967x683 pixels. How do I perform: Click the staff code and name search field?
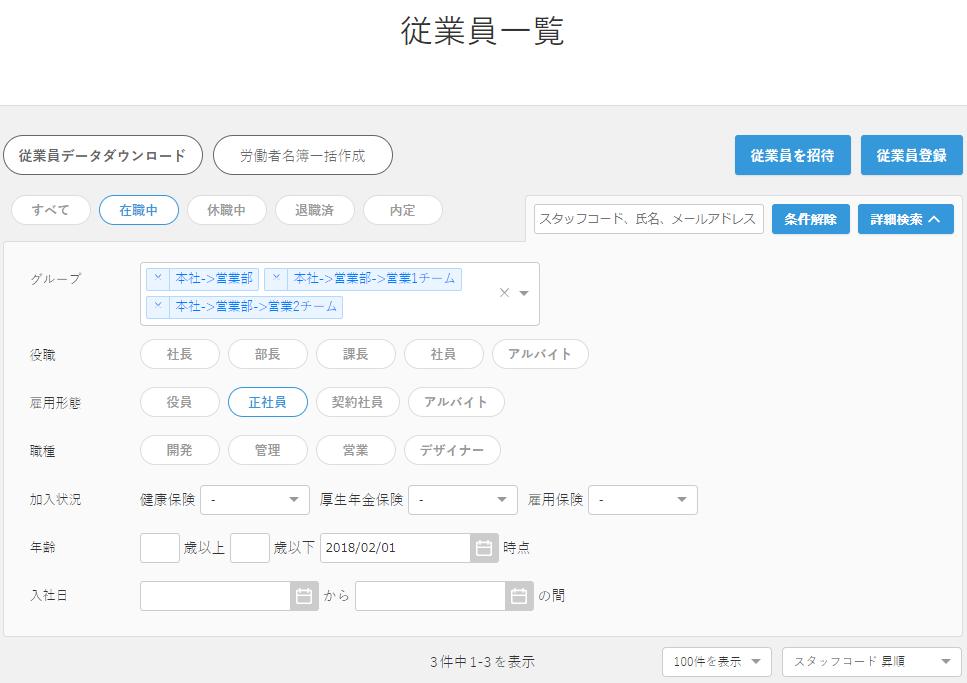pyautogui.click(x=648, y=219)
